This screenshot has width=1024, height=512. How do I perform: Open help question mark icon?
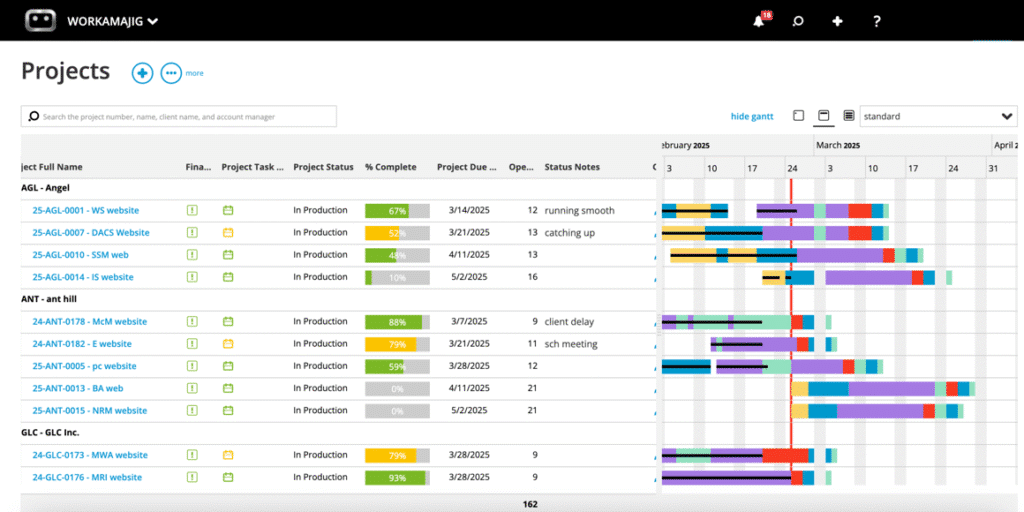[877, 21]
